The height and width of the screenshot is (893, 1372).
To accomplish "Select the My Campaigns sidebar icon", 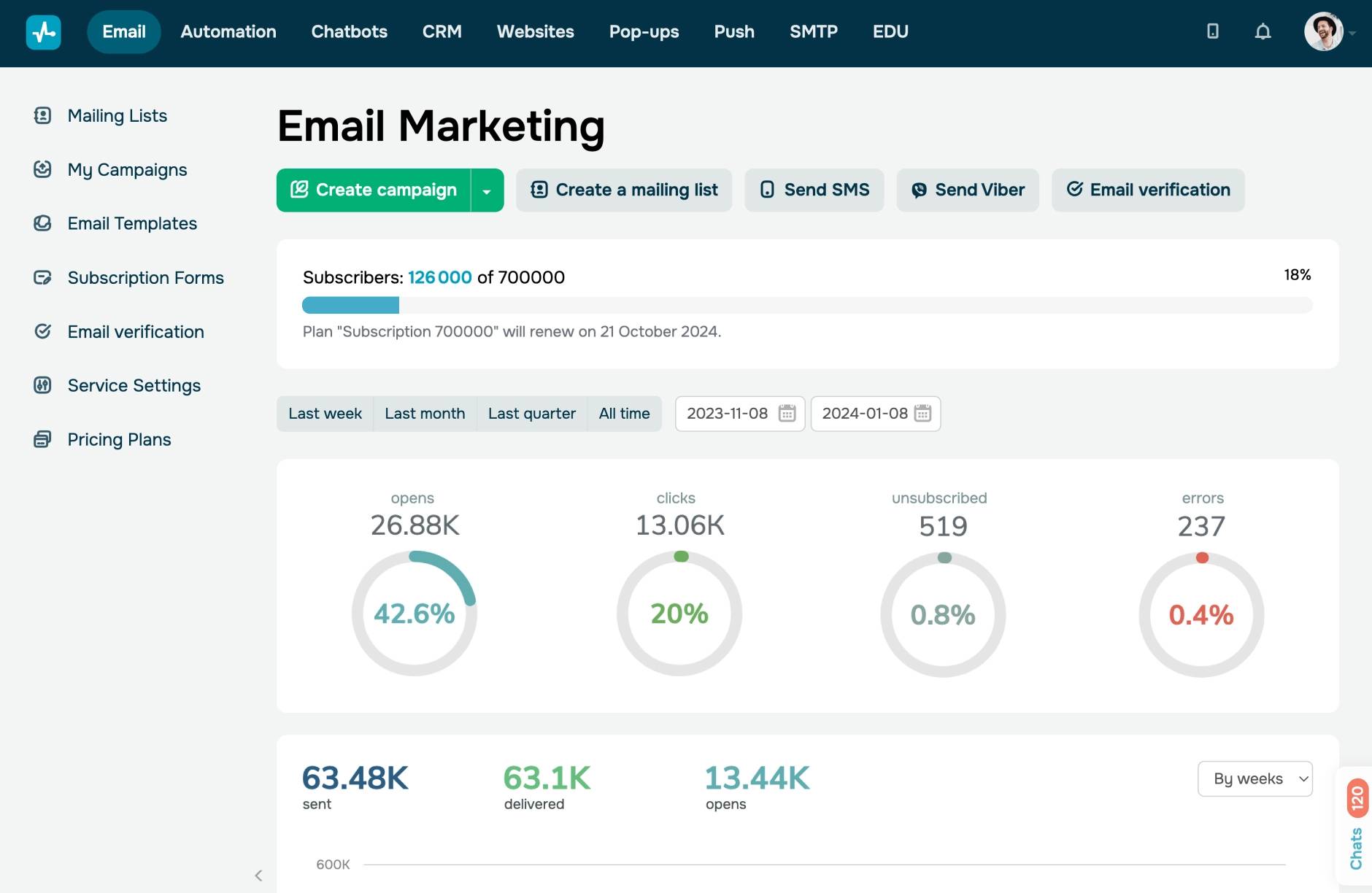I will 43,169.
